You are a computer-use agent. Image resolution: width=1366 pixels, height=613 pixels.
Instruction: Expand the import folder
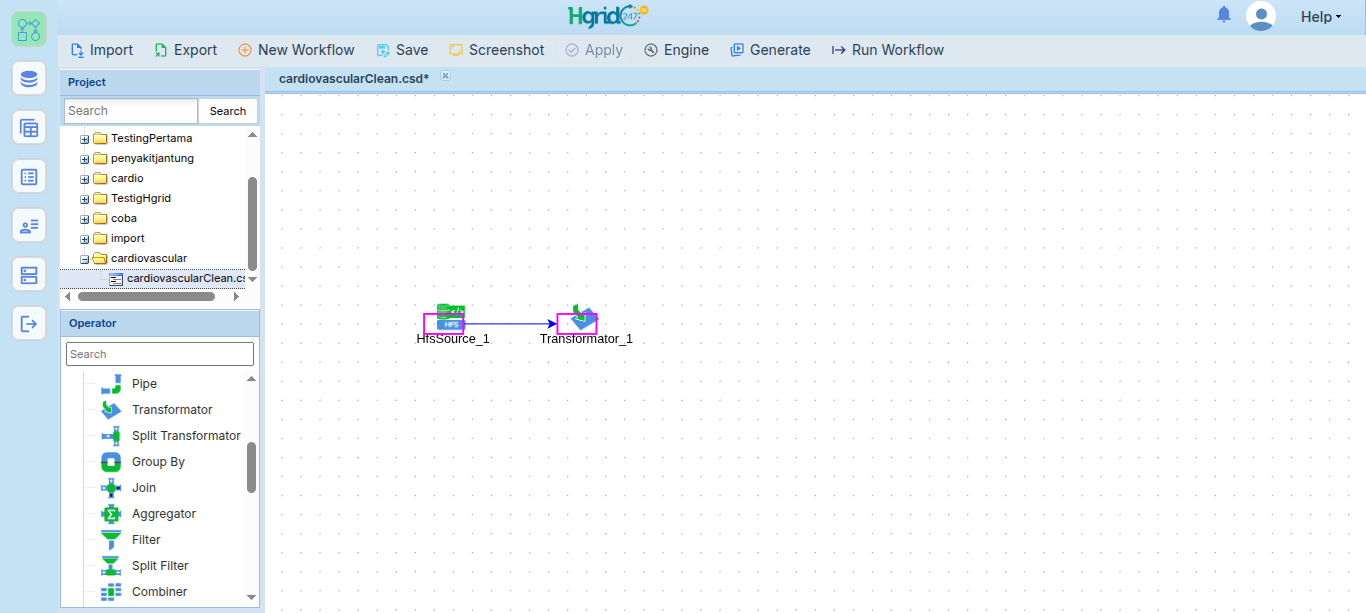pos(85,239)
